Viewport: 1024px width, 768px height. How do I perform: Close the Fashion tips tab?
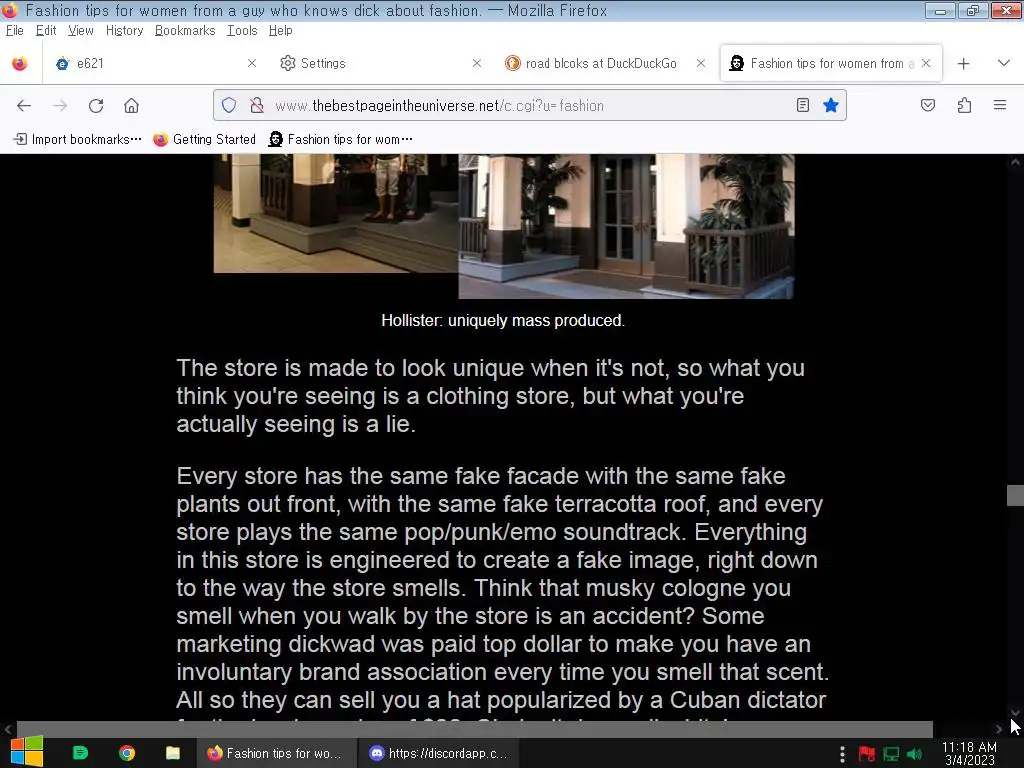[926, 63]
